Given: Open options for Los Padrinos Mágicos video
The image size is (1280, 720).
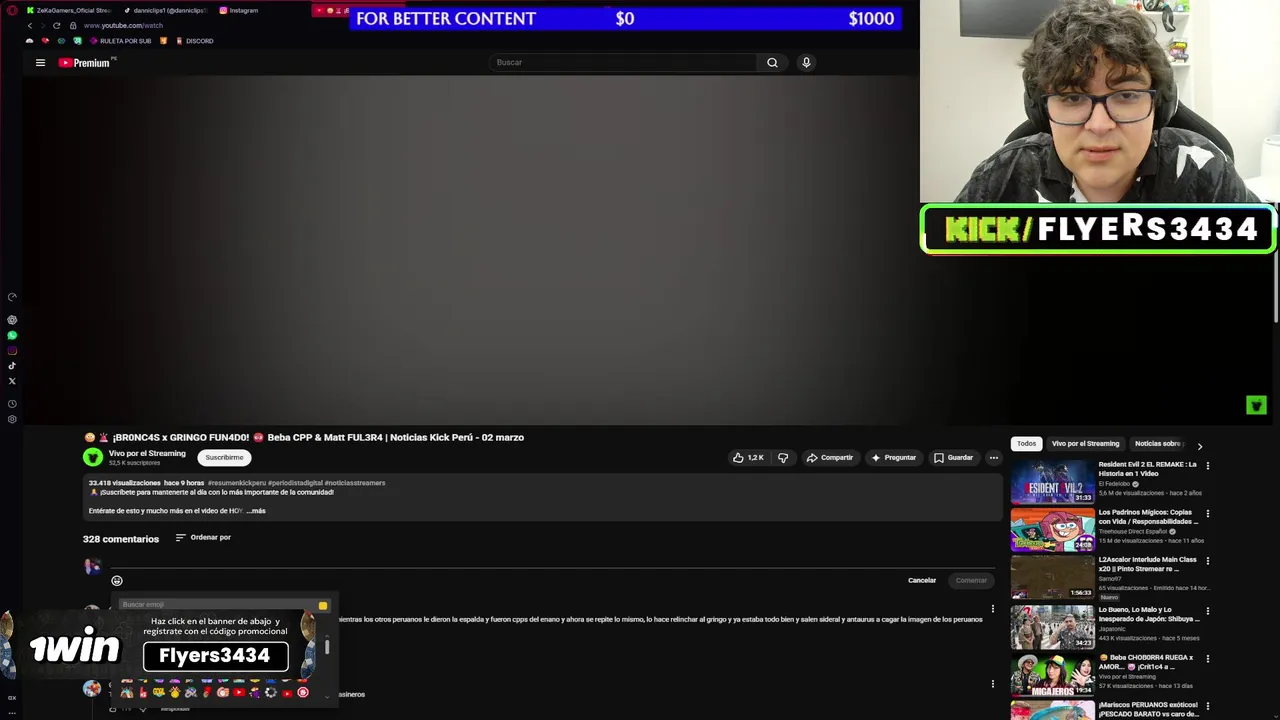Looking at the screenshot, I should pos(1207,514).
